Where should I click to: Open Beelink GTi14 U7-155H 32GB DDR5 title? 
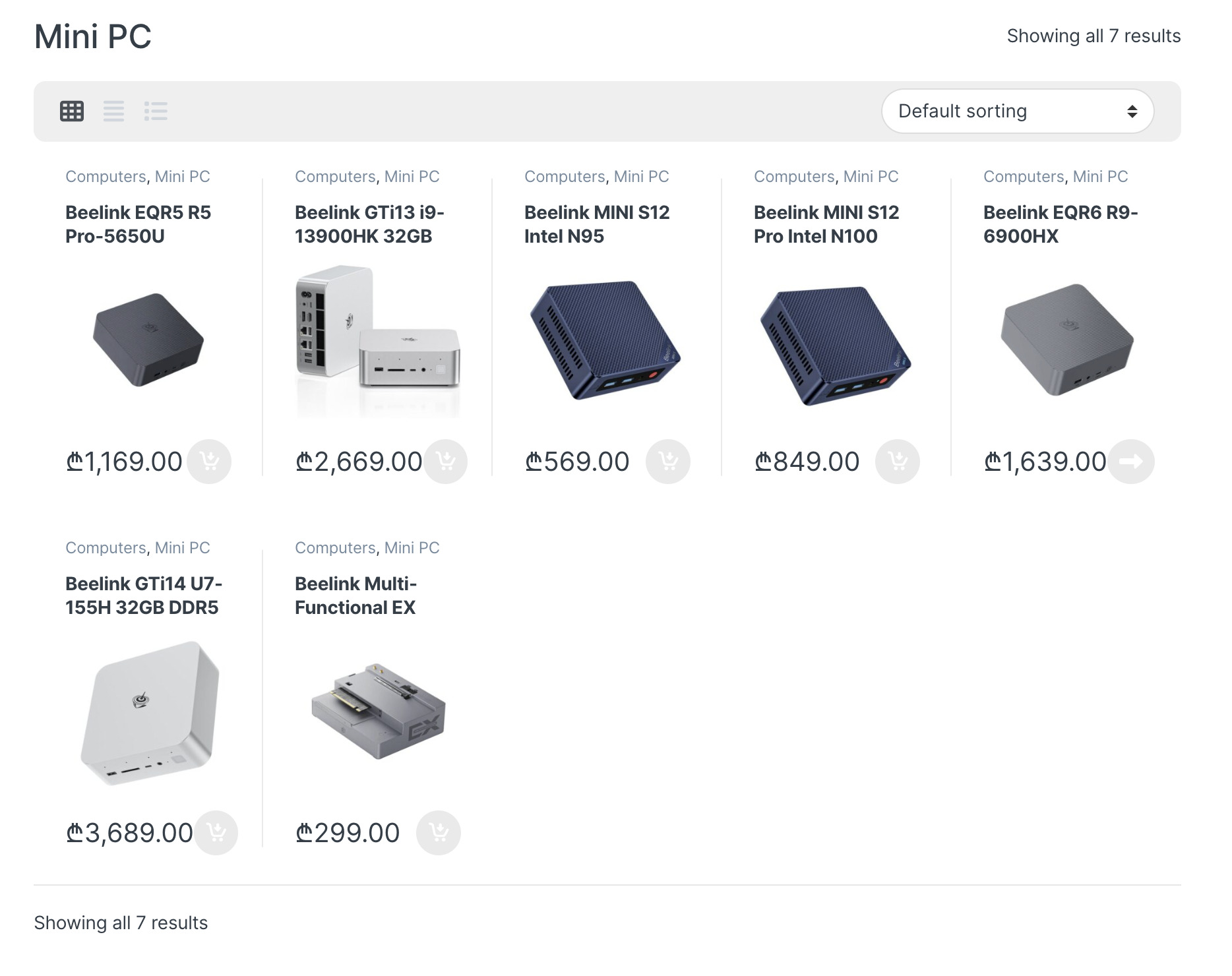(x=144, y=595)
